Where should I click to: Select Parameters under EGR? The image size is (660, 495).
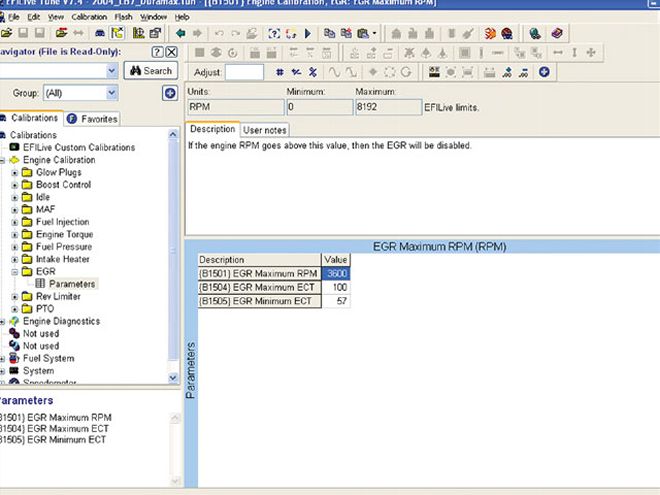pyautogui.click(x=72, y=284)
